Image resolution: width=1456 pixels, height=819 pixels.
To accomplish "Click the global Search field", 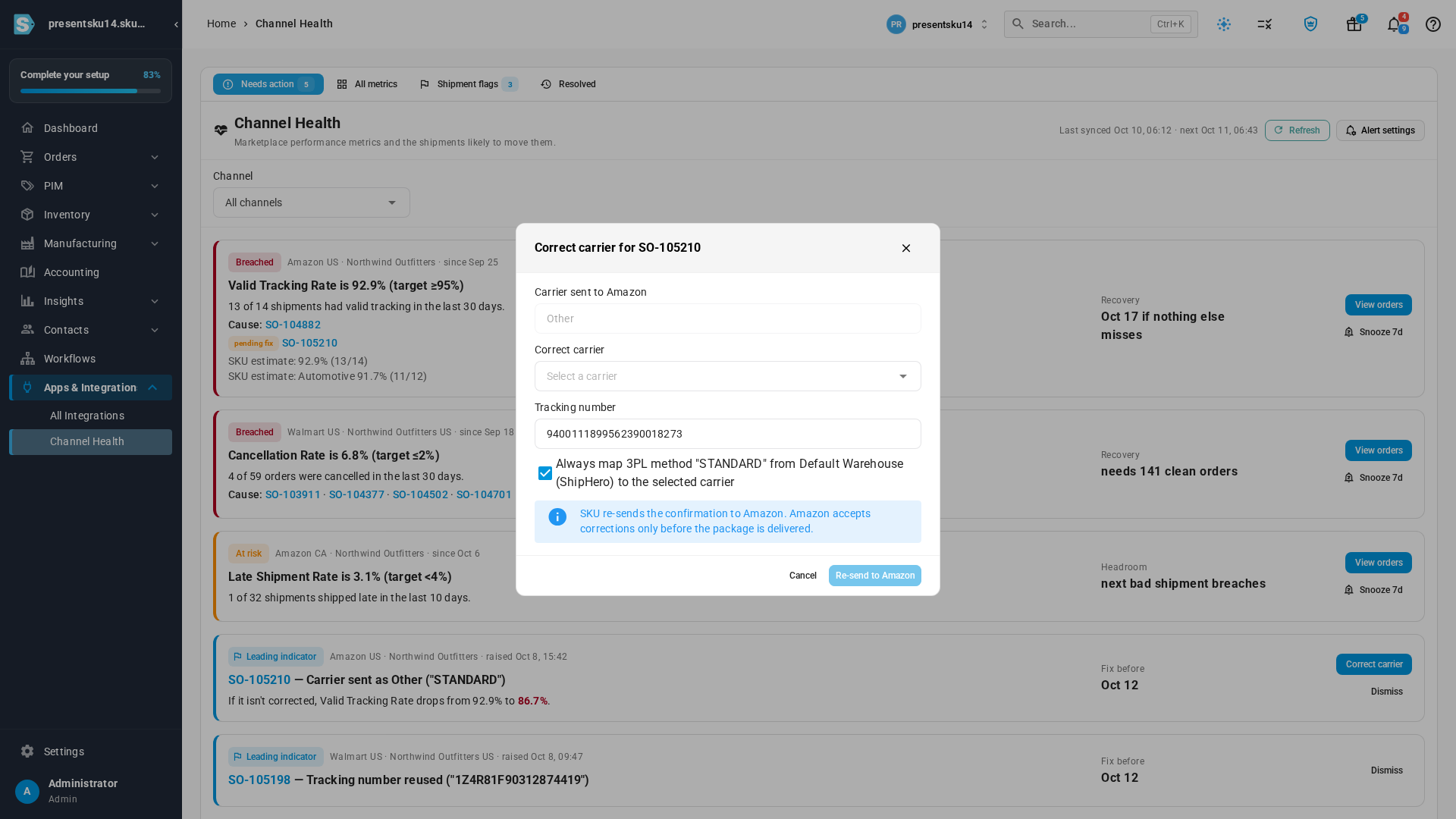I will (x=1100, y=24).
